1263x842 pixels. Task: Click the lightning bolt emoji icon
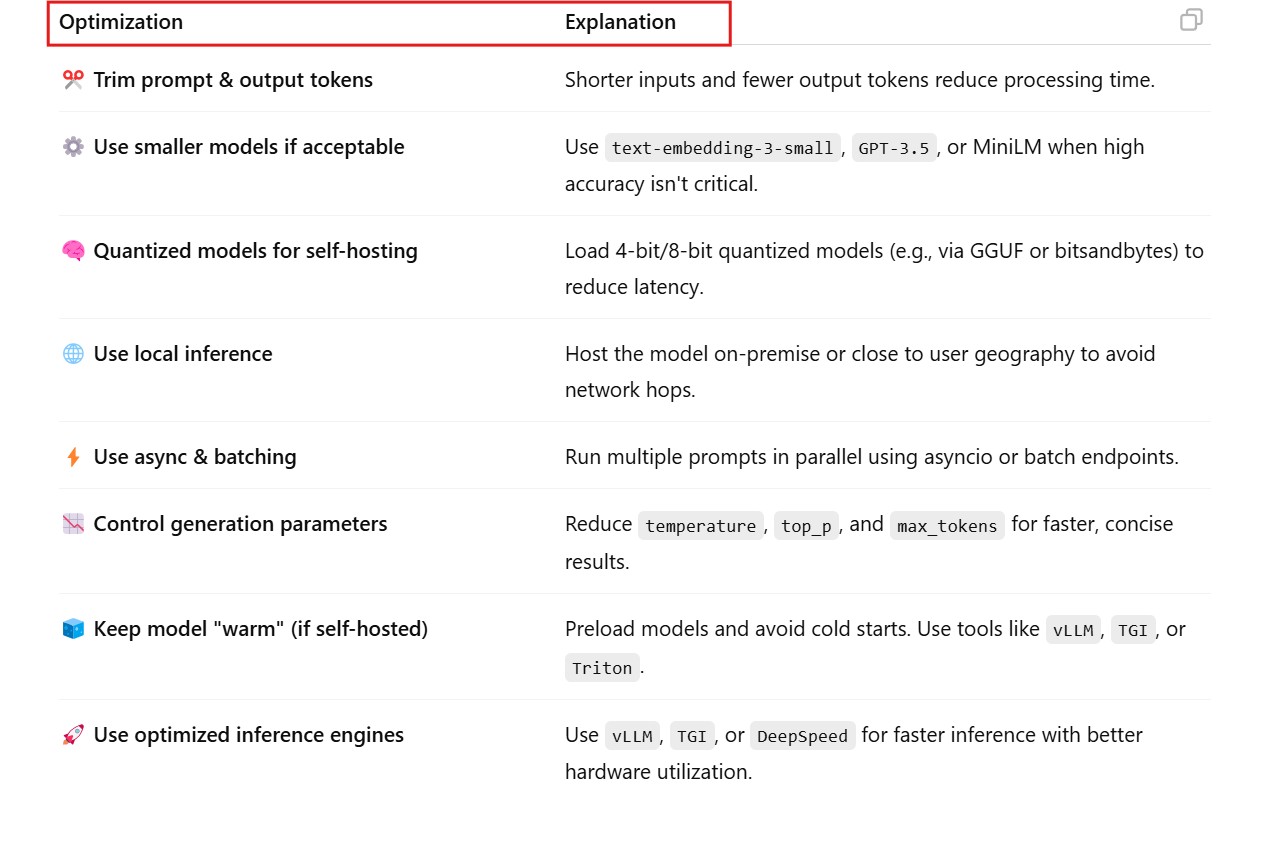(x=73, y=457)
